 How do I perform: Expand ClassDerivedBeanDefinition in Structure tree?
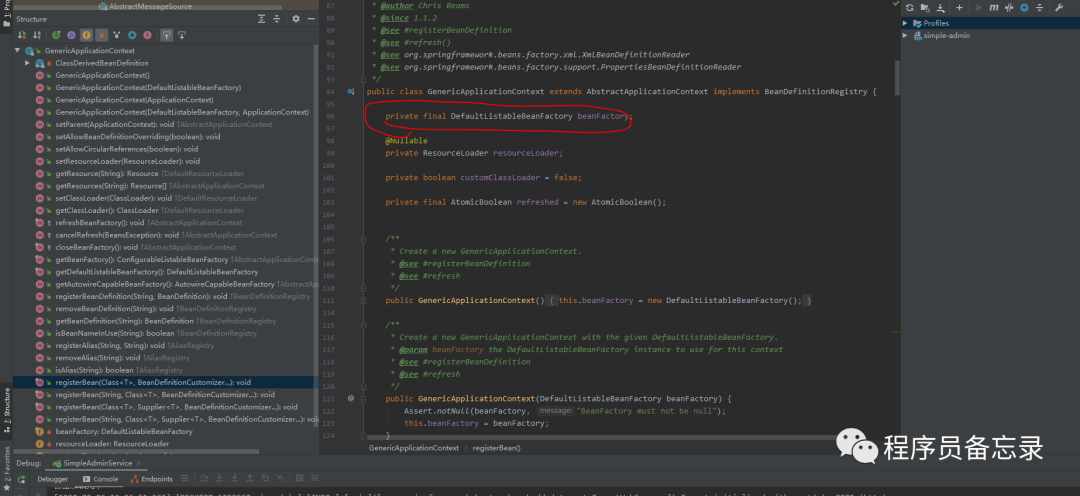point(28,63)
